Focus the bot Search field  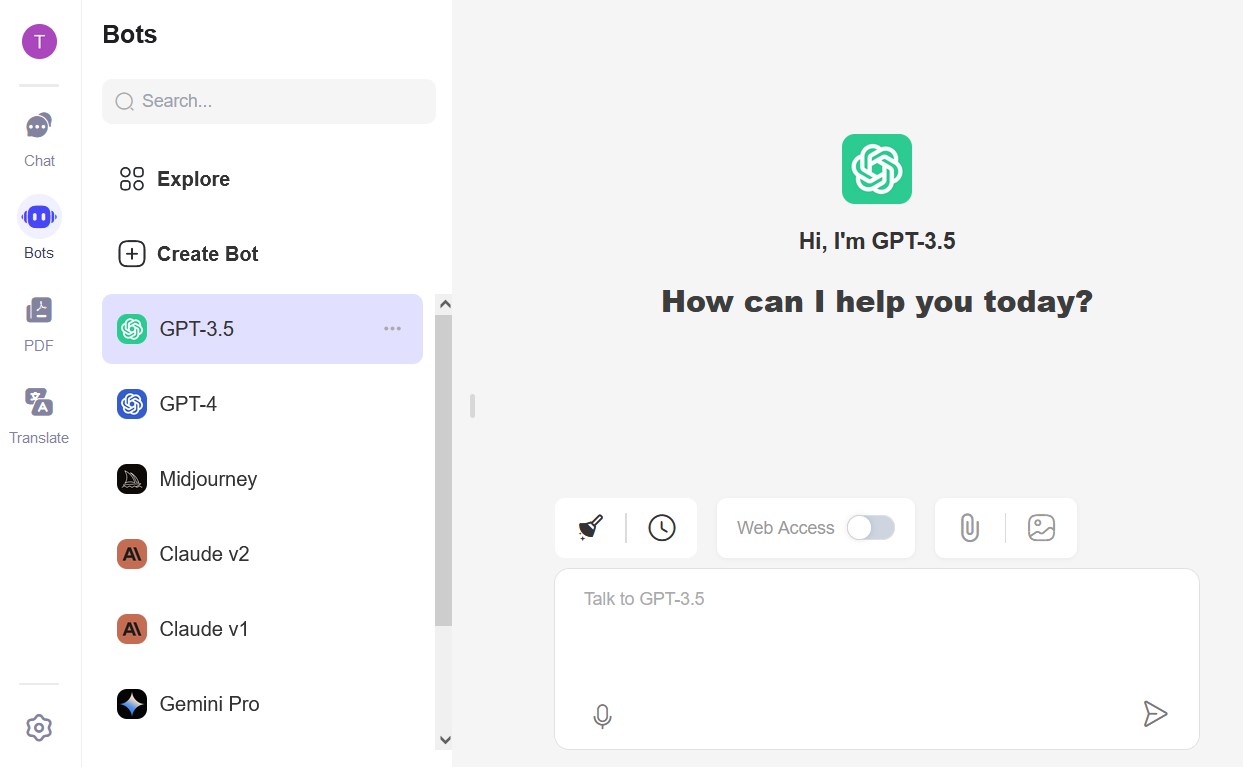[269, 101]
